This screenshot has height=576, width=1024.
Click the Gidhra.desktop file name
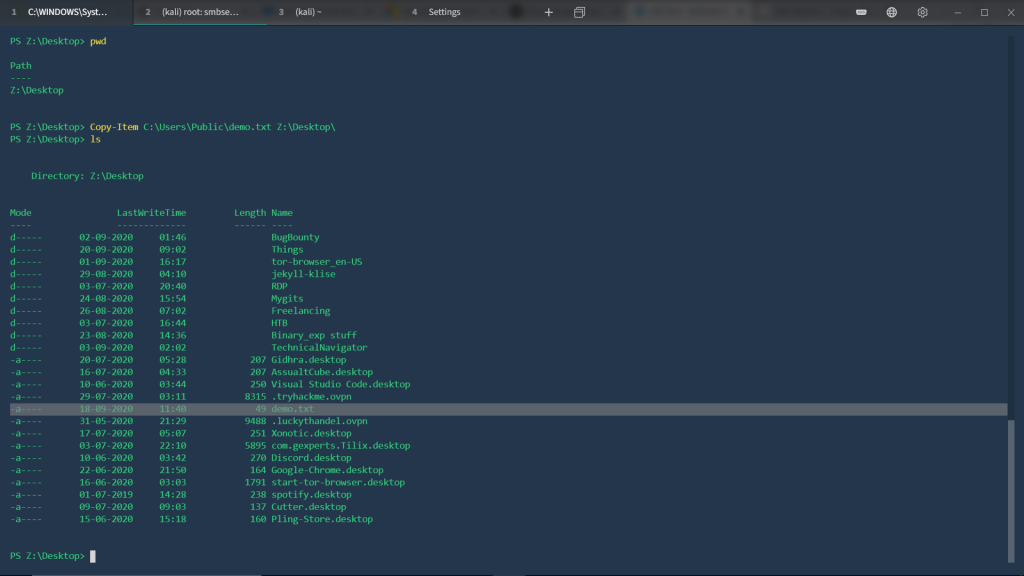click(x=309, y=360)
